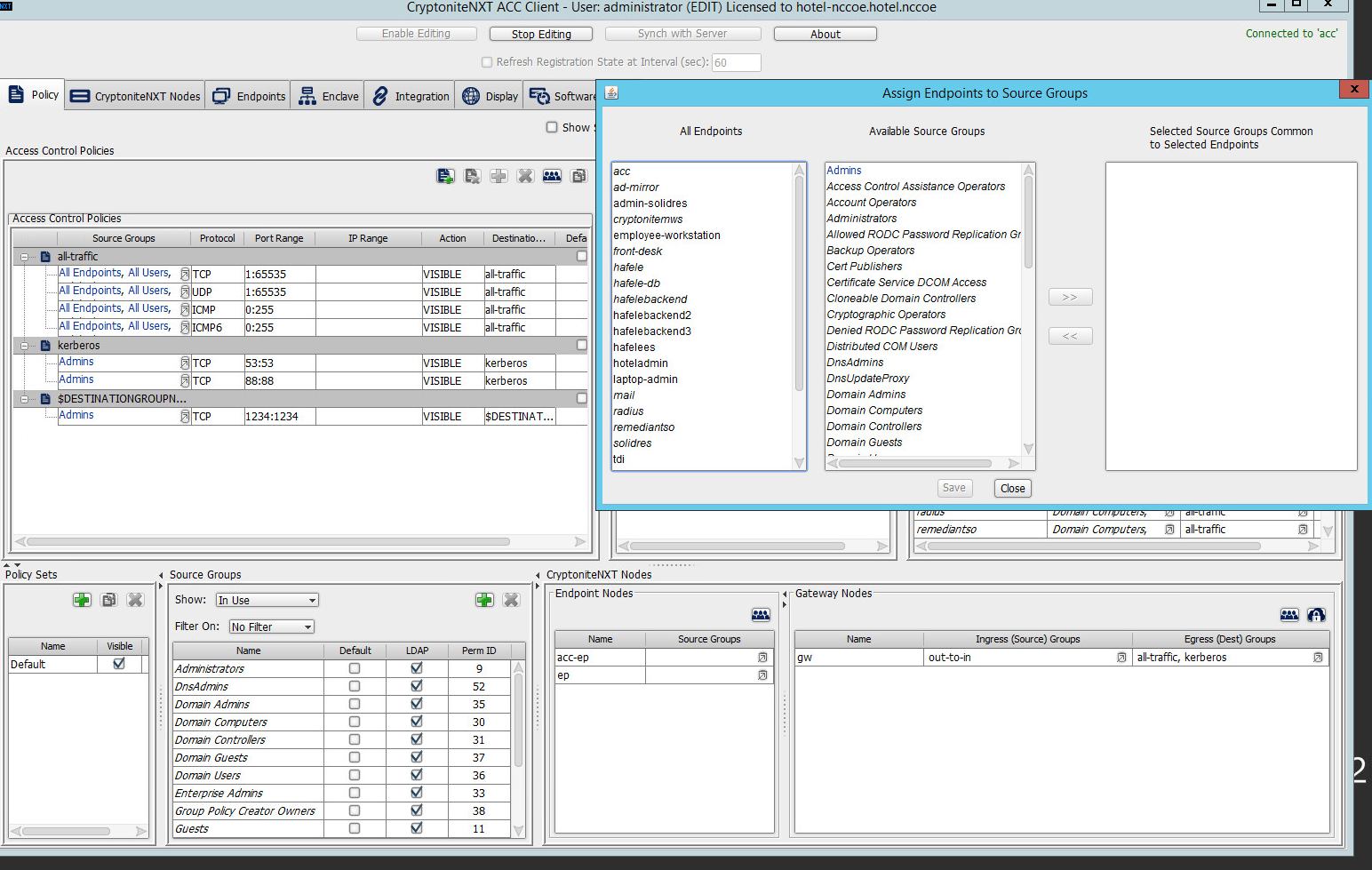Click the delete policy document icon
The width and height of the screenshot is (1372, 870).
pyautogui.click(x=472, y=176)
